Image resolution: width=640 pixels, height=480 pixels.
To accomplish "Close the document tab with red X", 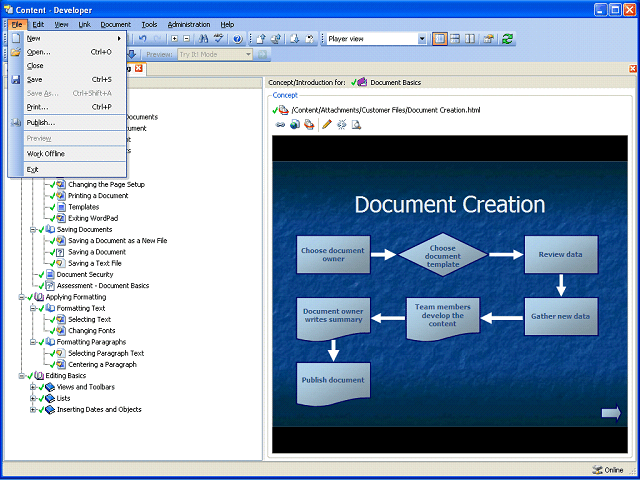I will 139,69.
